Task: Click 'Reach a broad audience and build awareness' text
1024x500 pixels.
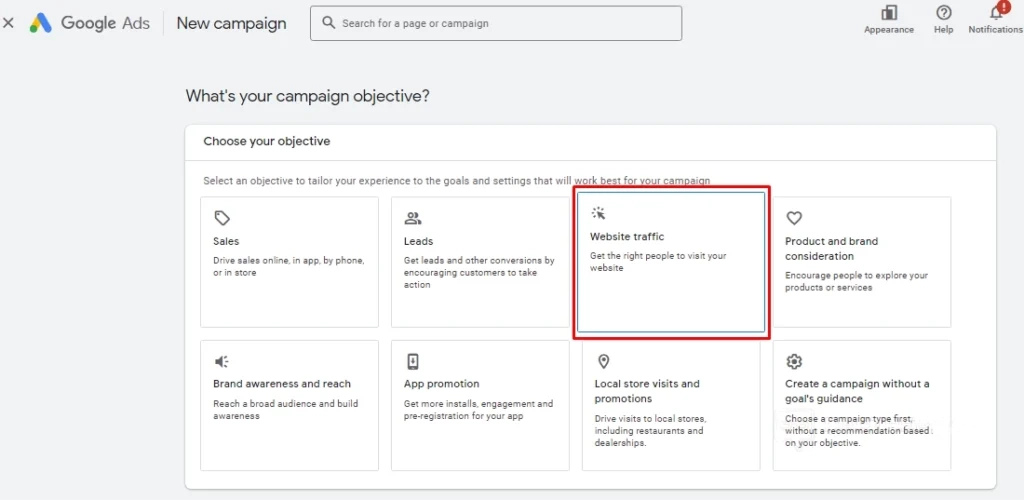Action: (x=285, y=409)
